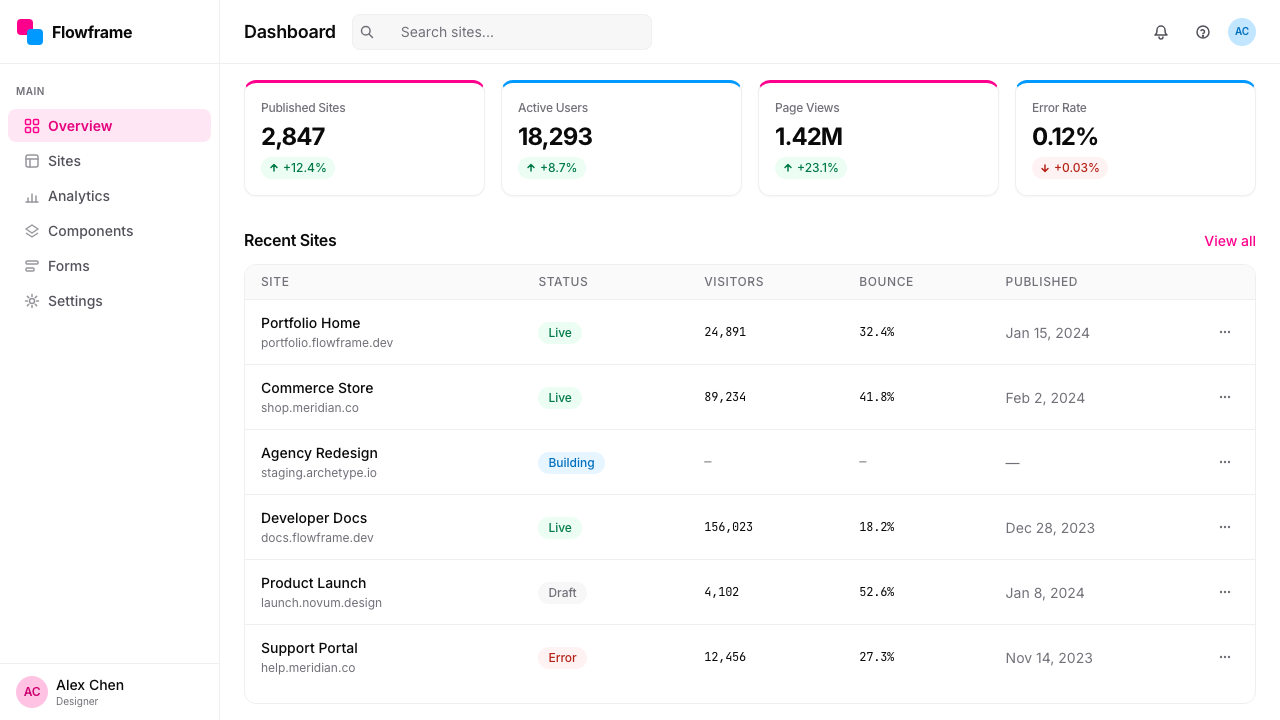Click the Overview grid icon in sidebar
The width and height of the screenshot is (1280, 720).
(x=32, y=126)
